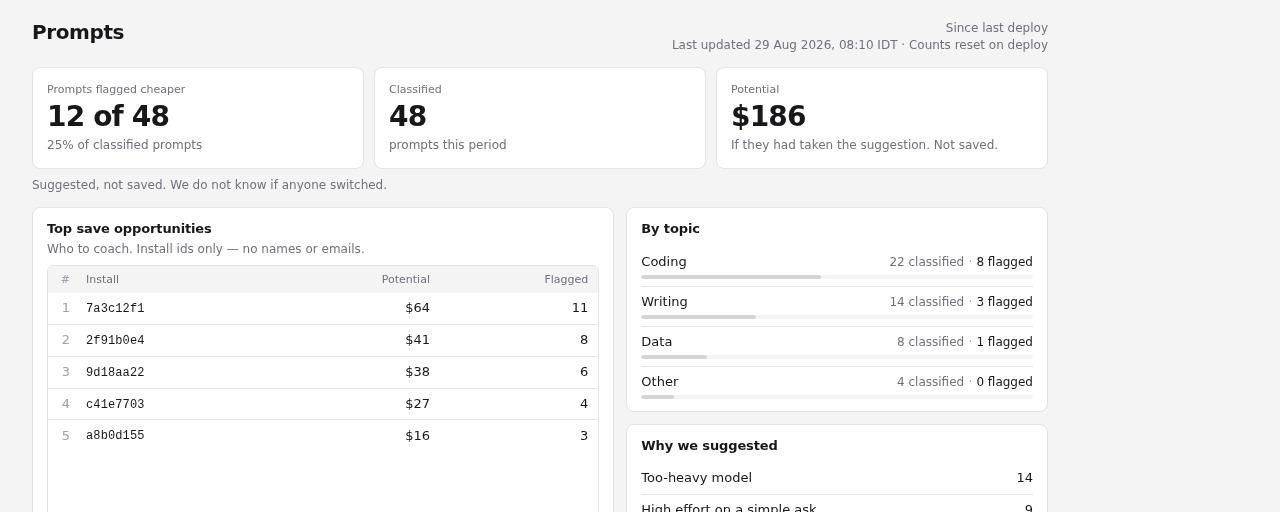The width and height of the screenshot is (1280, 512).
Task: Click the Potential column header
Action: click(405, 280)
